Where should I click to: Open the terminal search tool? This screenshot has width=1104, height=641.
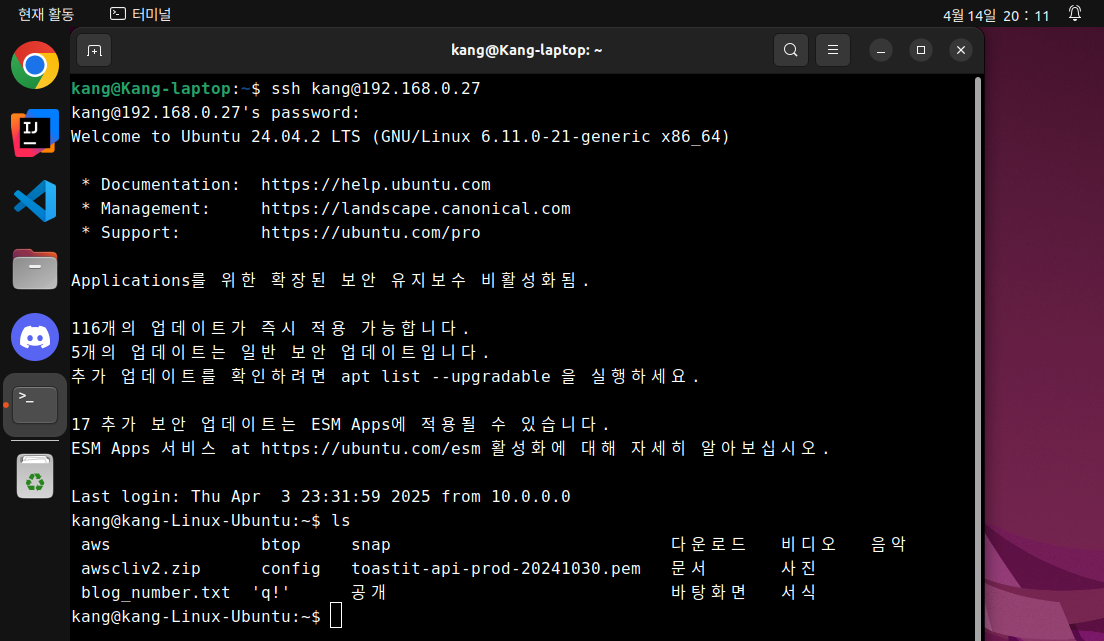click(x=791, y=50)
